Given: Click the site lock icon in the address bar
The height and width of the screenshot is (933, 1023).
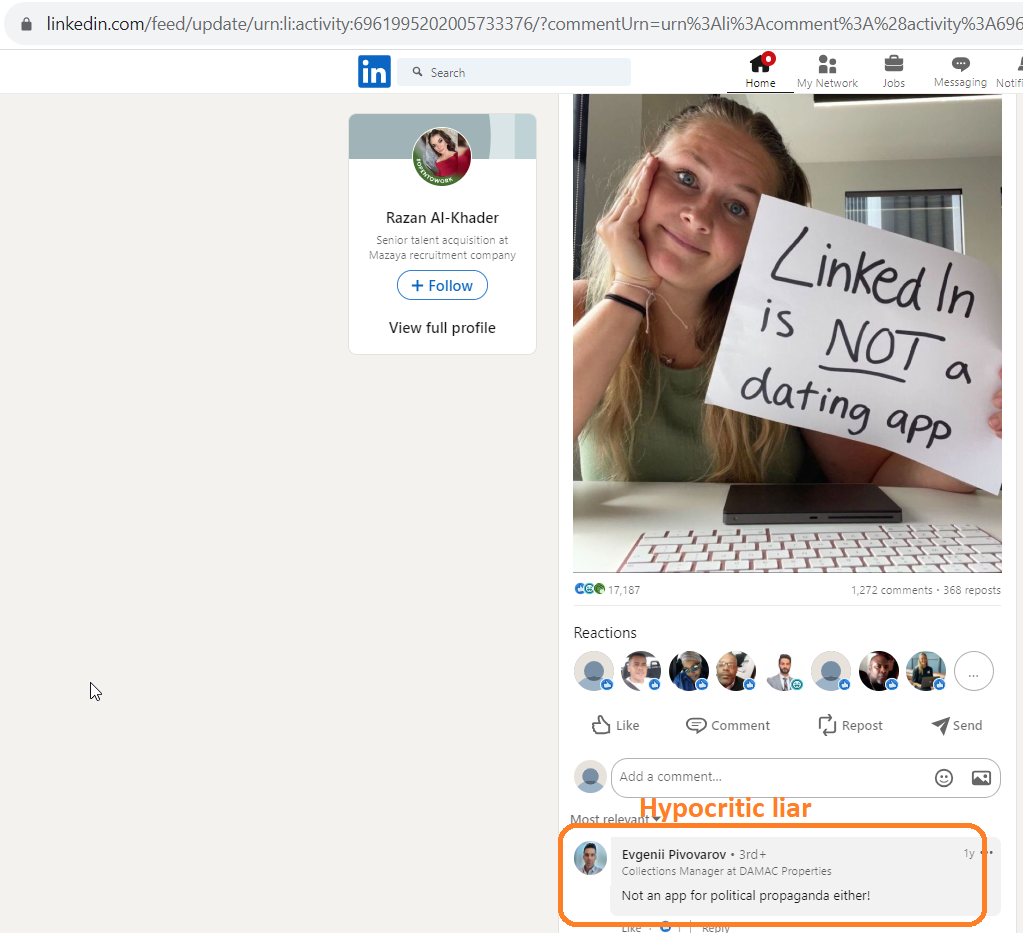Looking at the screenshot, I should tap(26, 24).
